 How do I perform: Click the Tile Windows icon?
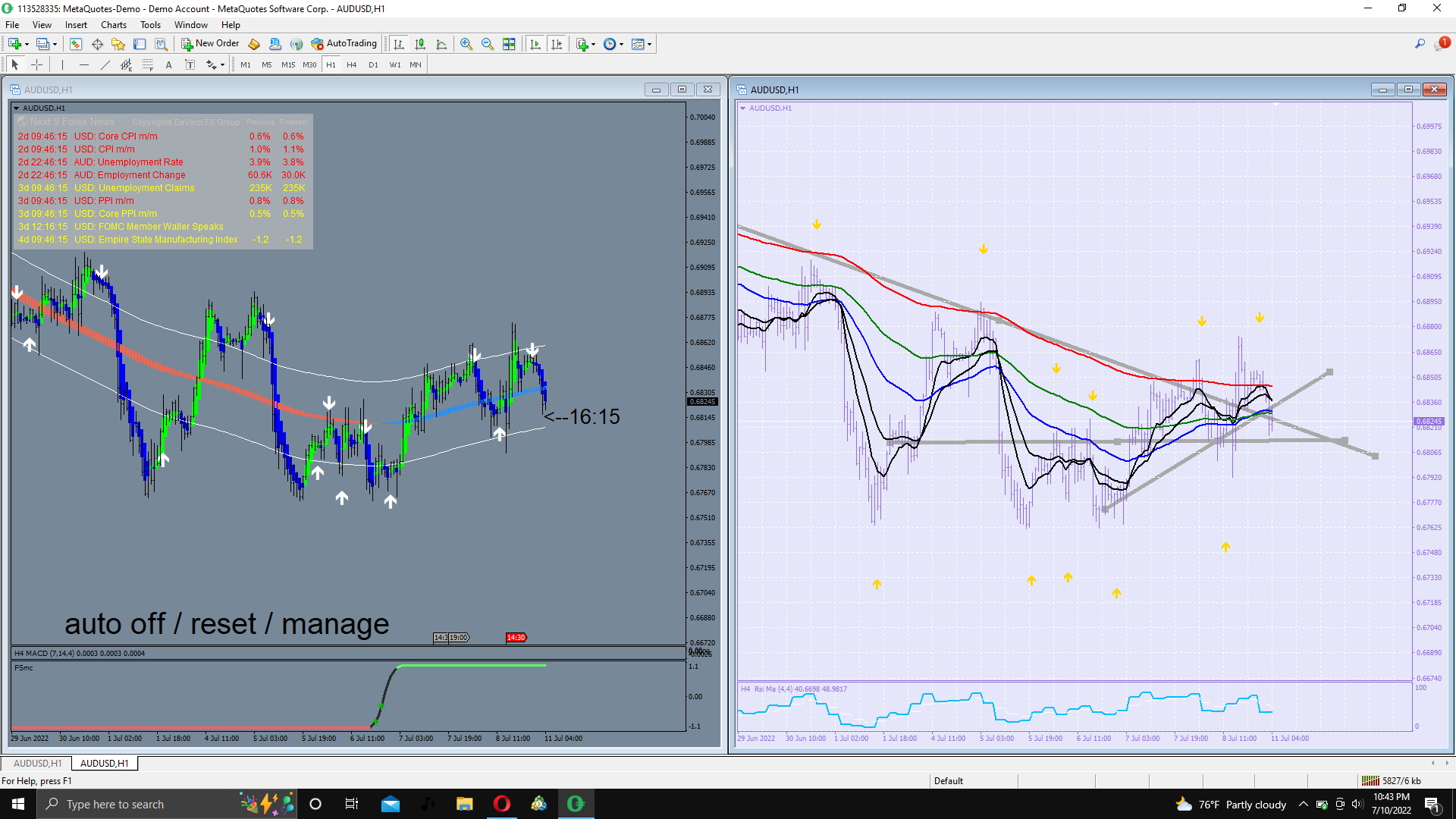pyautogui.click(x=509, y=44)
